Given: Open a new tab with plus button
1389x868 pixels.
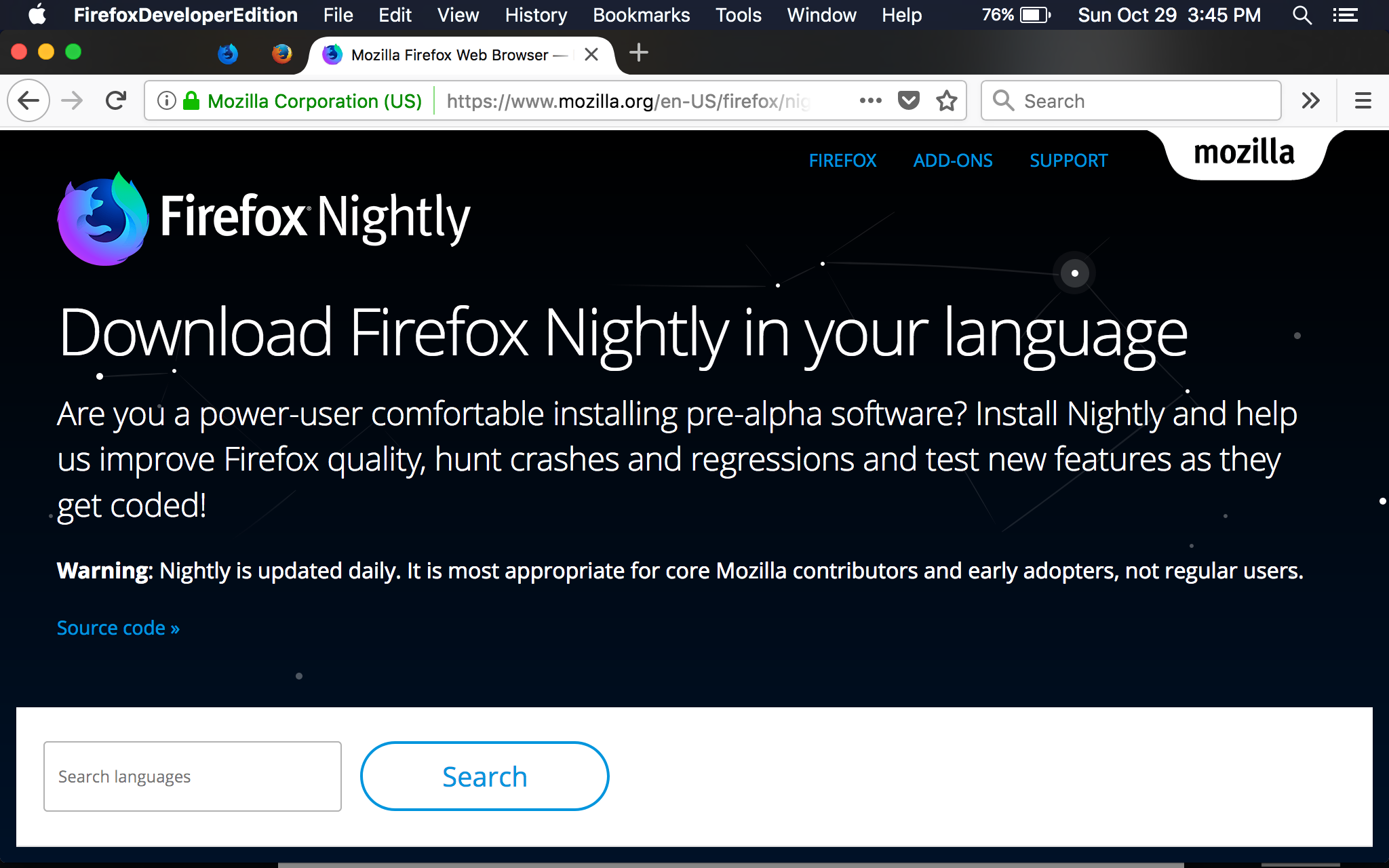Looking at the screenshot, I should click(638, 53).
